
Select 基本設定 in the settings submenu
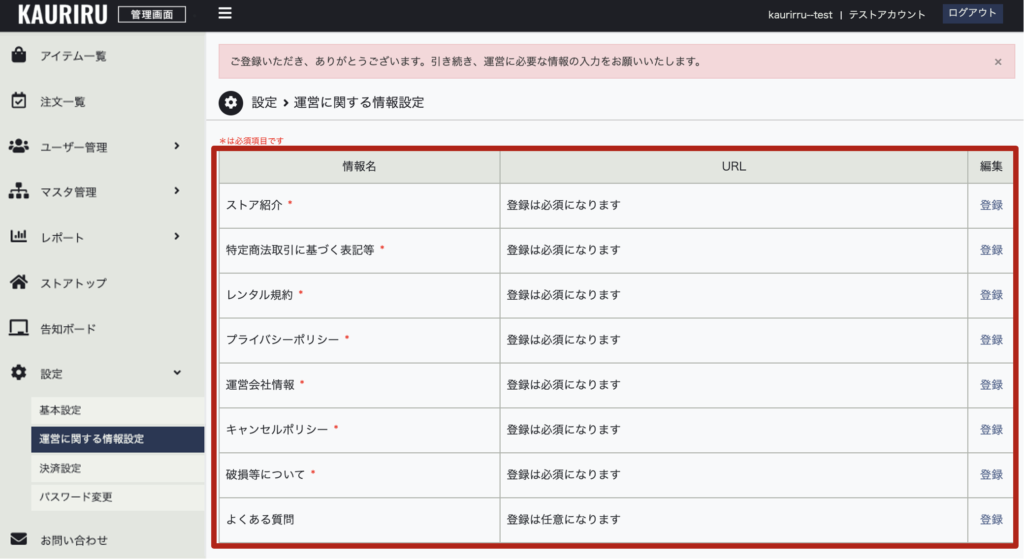60,410
